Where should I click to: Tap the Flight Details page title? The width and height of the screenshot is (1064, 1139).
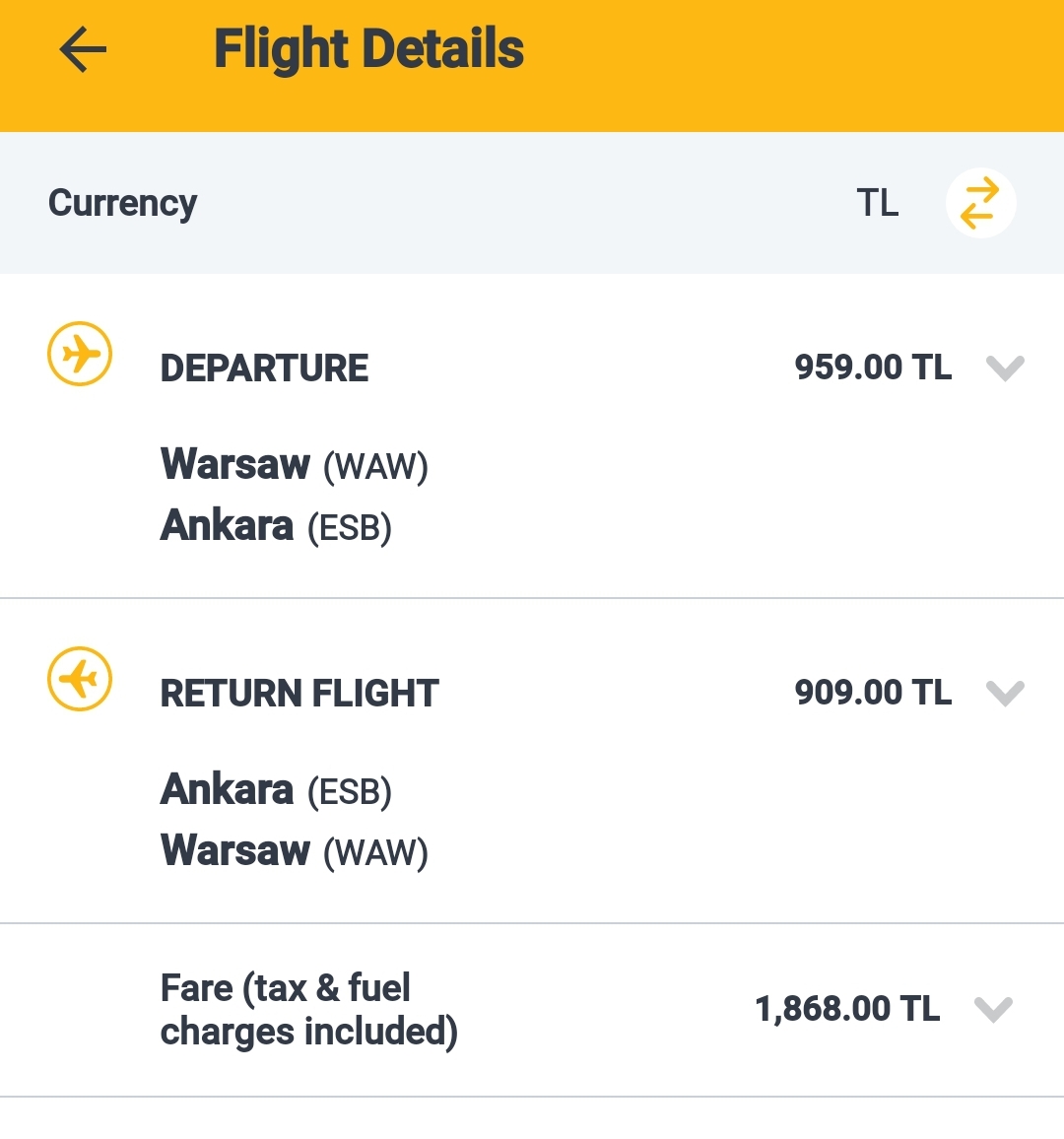368,49
